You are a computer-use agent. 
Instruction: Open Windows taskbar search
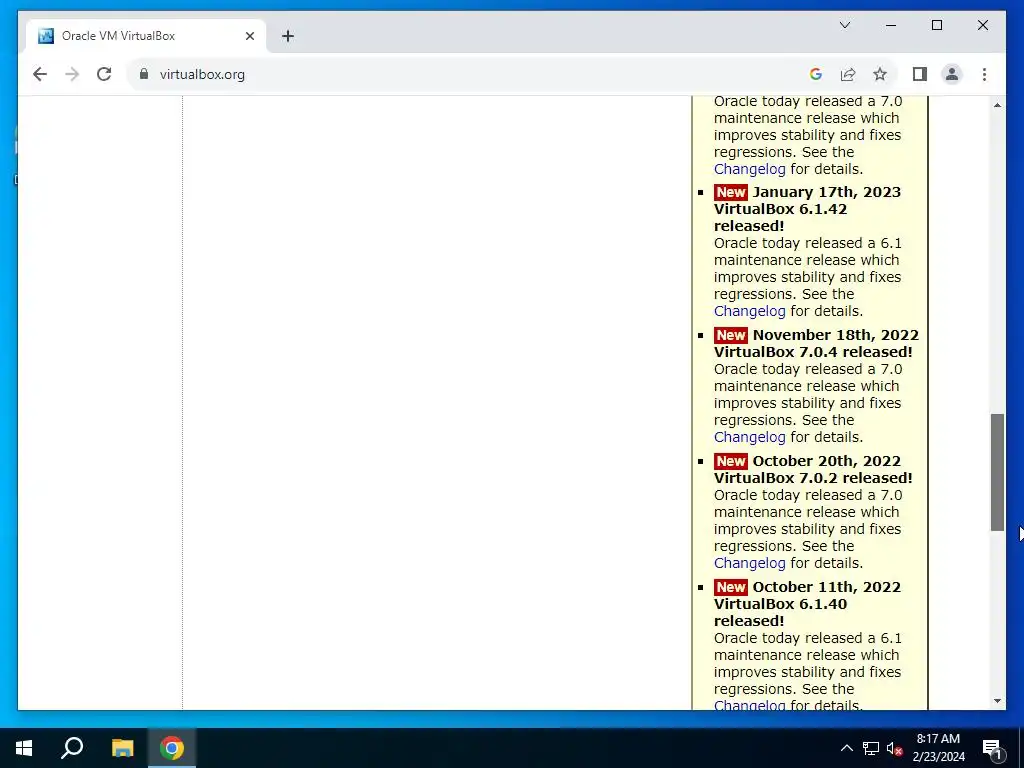72,748
